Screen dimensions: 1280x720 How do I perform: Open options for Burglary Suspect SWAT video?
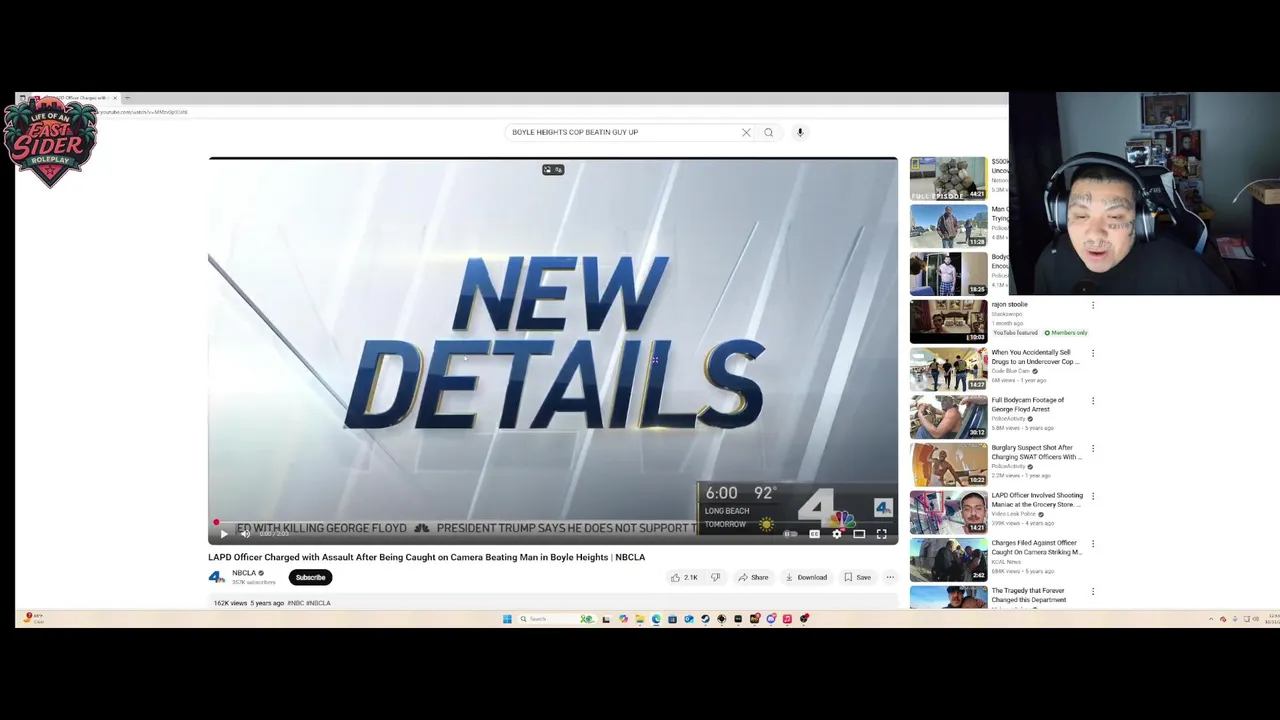tap(1093, 449)
